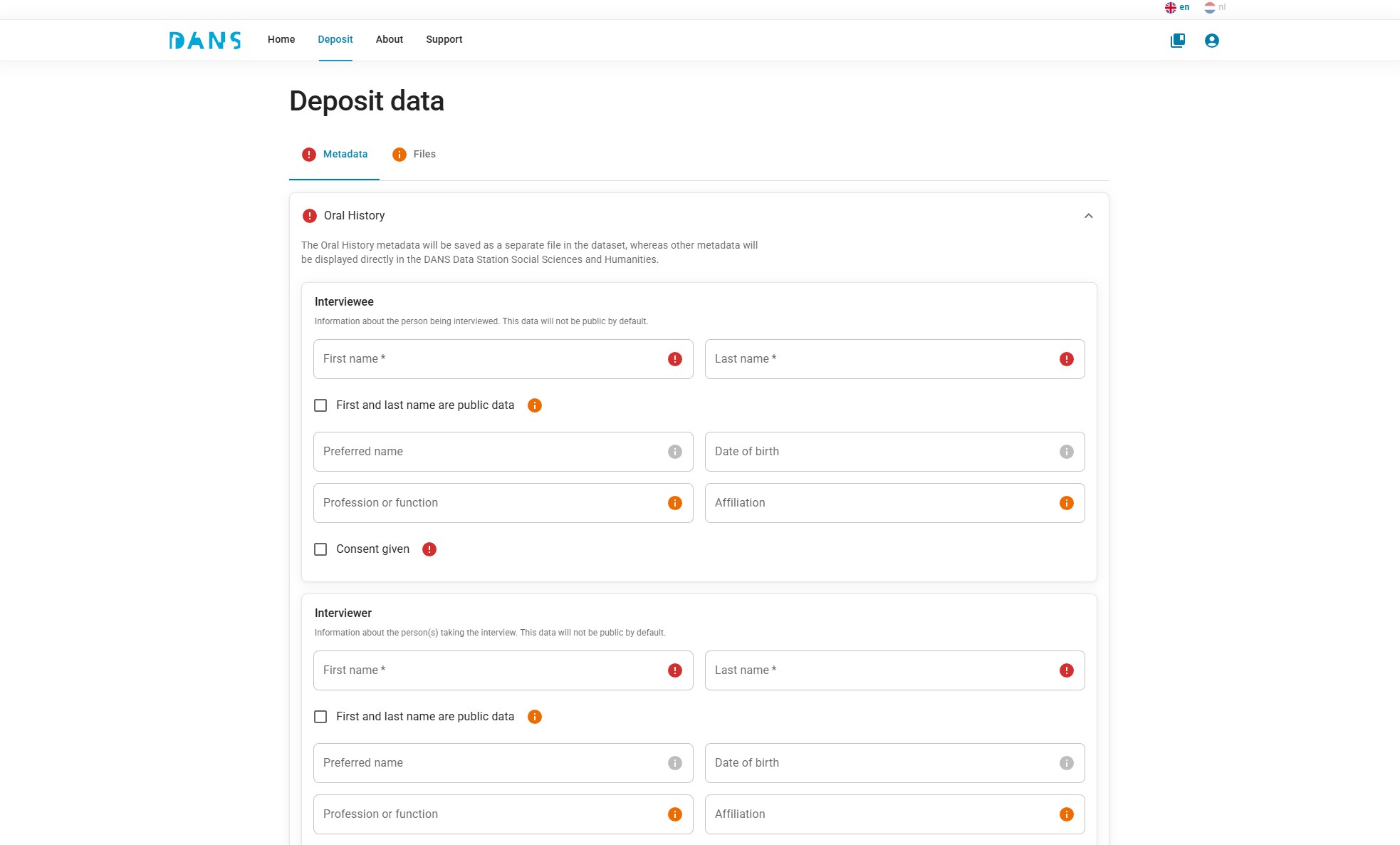This screenshot has height=845, width=1400.
Task: Focus Interviewee Profession or function field
Action: (503, 503)
